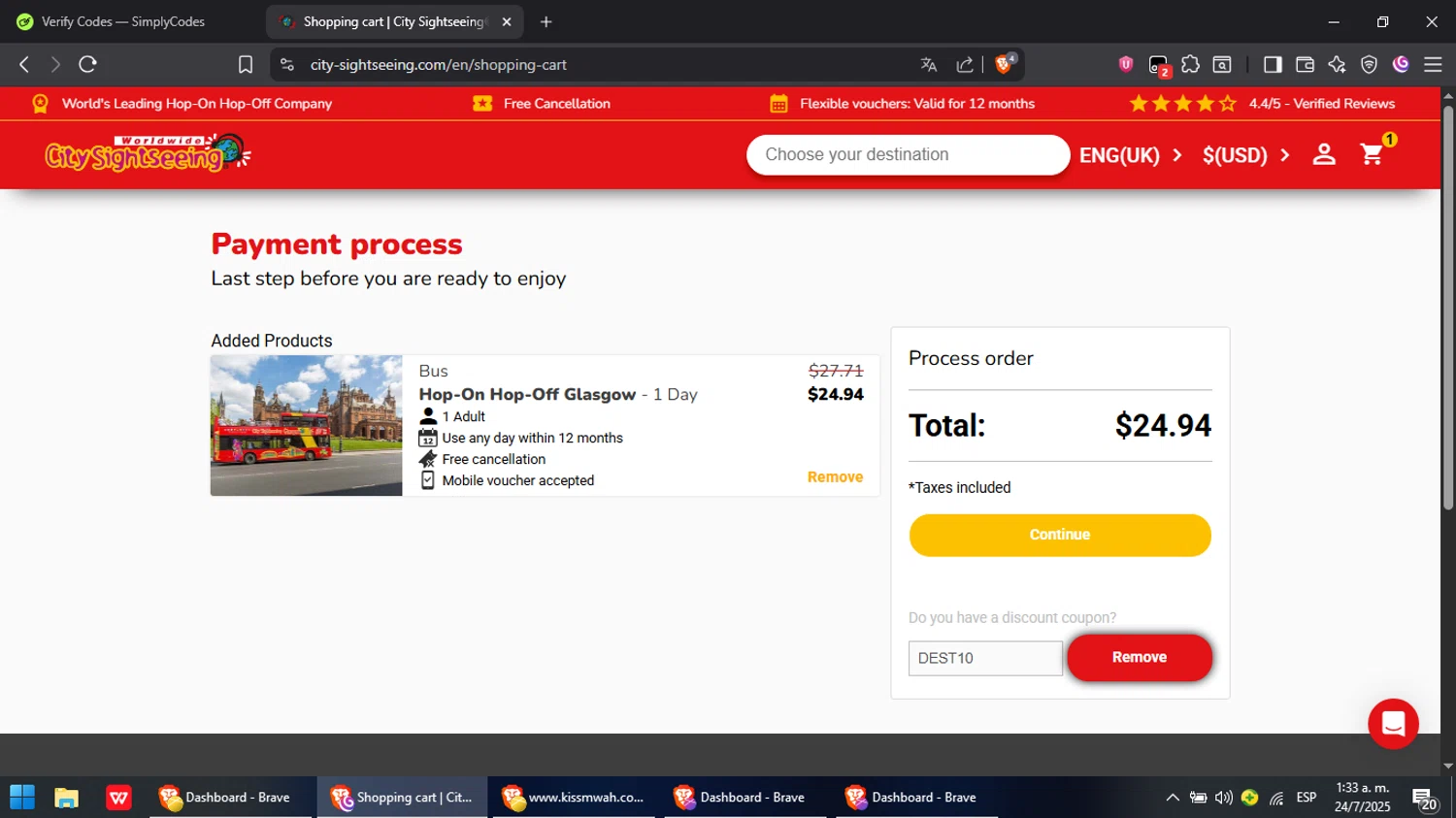Click red Remove coupon button
This screenshot has width=1456, height=818.
(x=1140, y=657)
